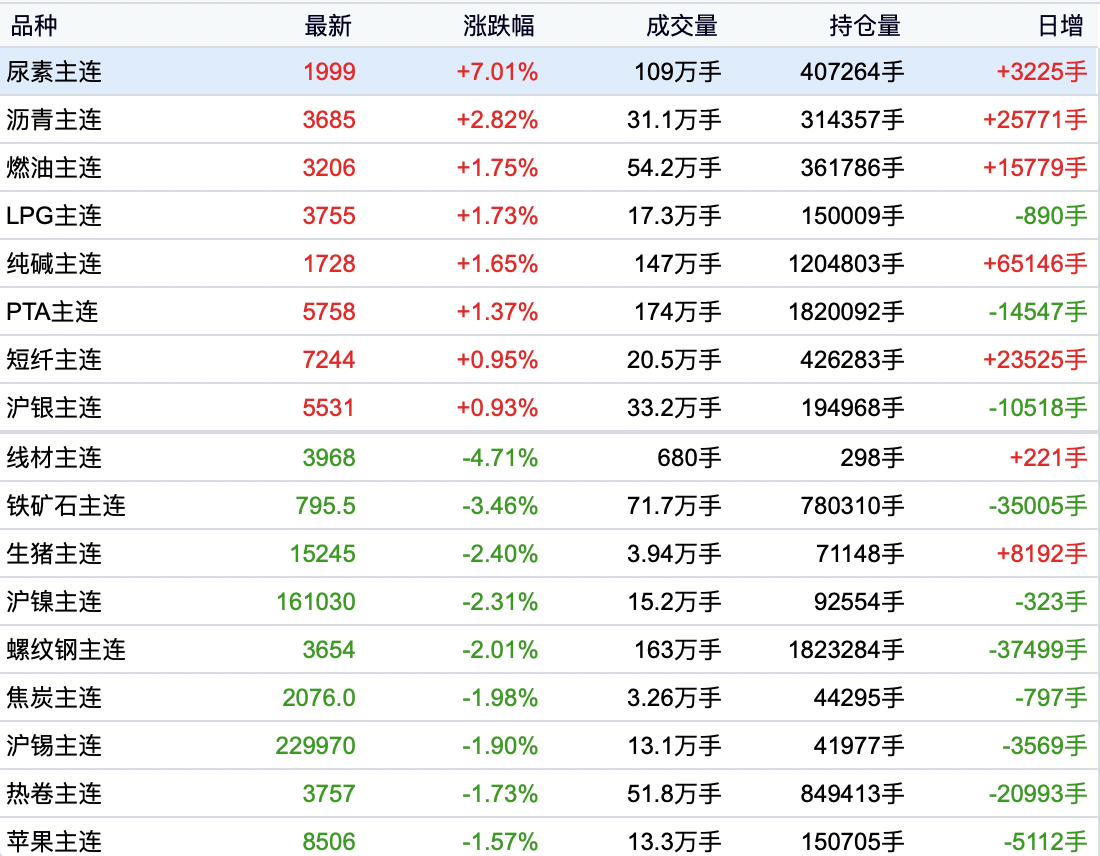Click the 沪锡主连 change value -1.90%

click(500, 746)
